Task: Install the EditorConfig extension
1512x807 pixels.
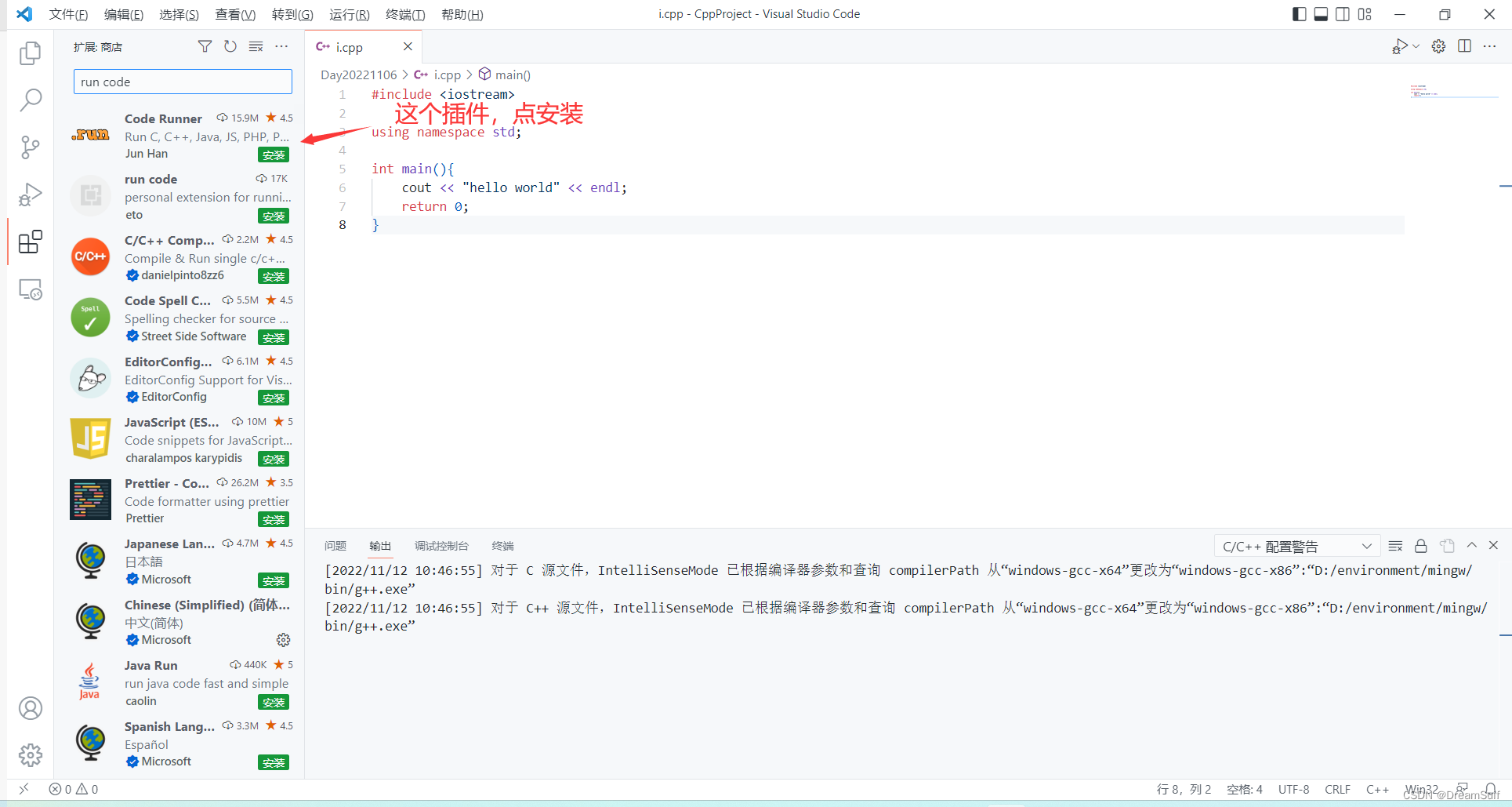Action: 274,398
